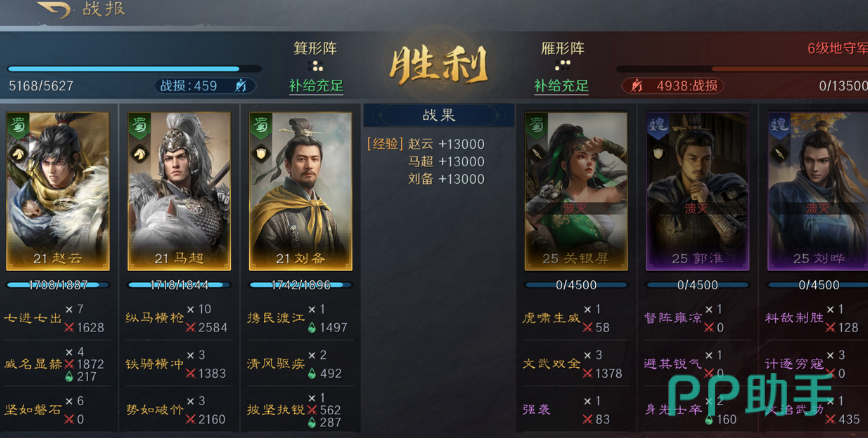Click left army's 补给充足 supply link
The height and width of the screenshot is (438, 868).
pyautogui.click(x=316, y=86)
